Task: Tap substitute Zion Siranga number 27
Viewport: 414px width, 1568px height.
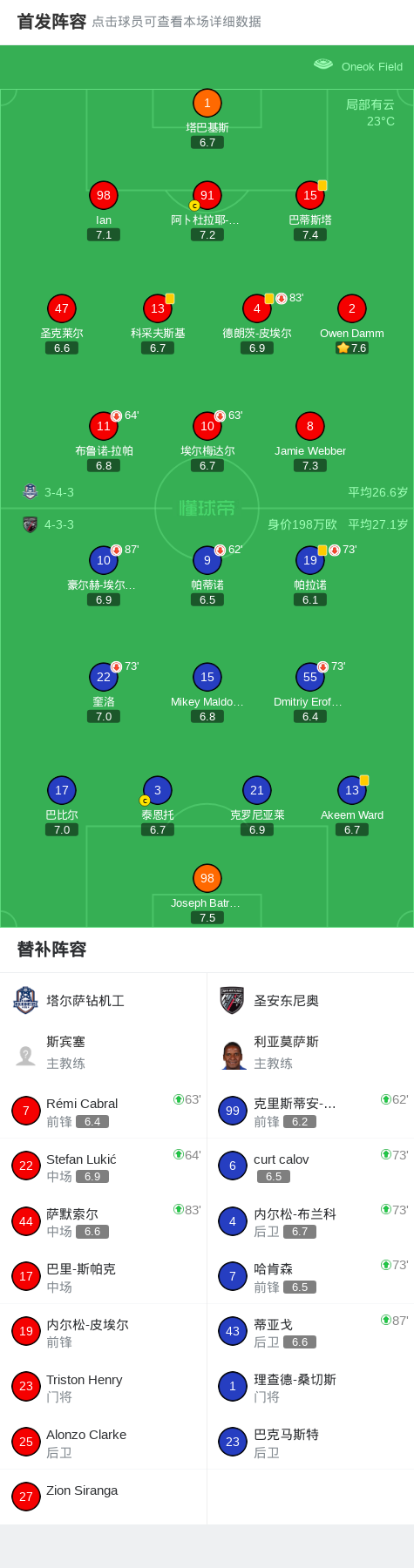Action: tap(26, 1497)
